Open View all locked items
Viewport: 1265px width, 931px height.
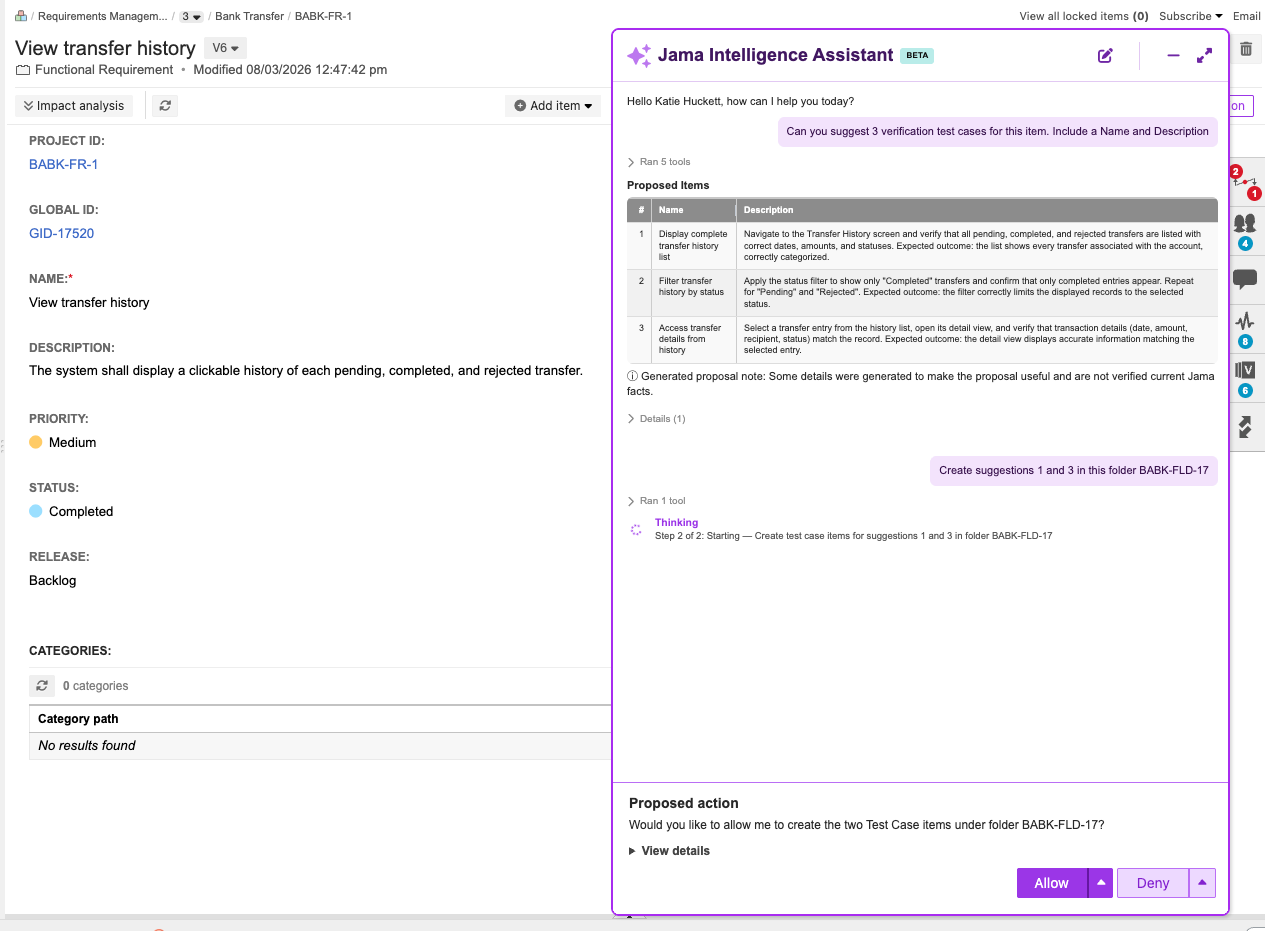[1083, 16]
